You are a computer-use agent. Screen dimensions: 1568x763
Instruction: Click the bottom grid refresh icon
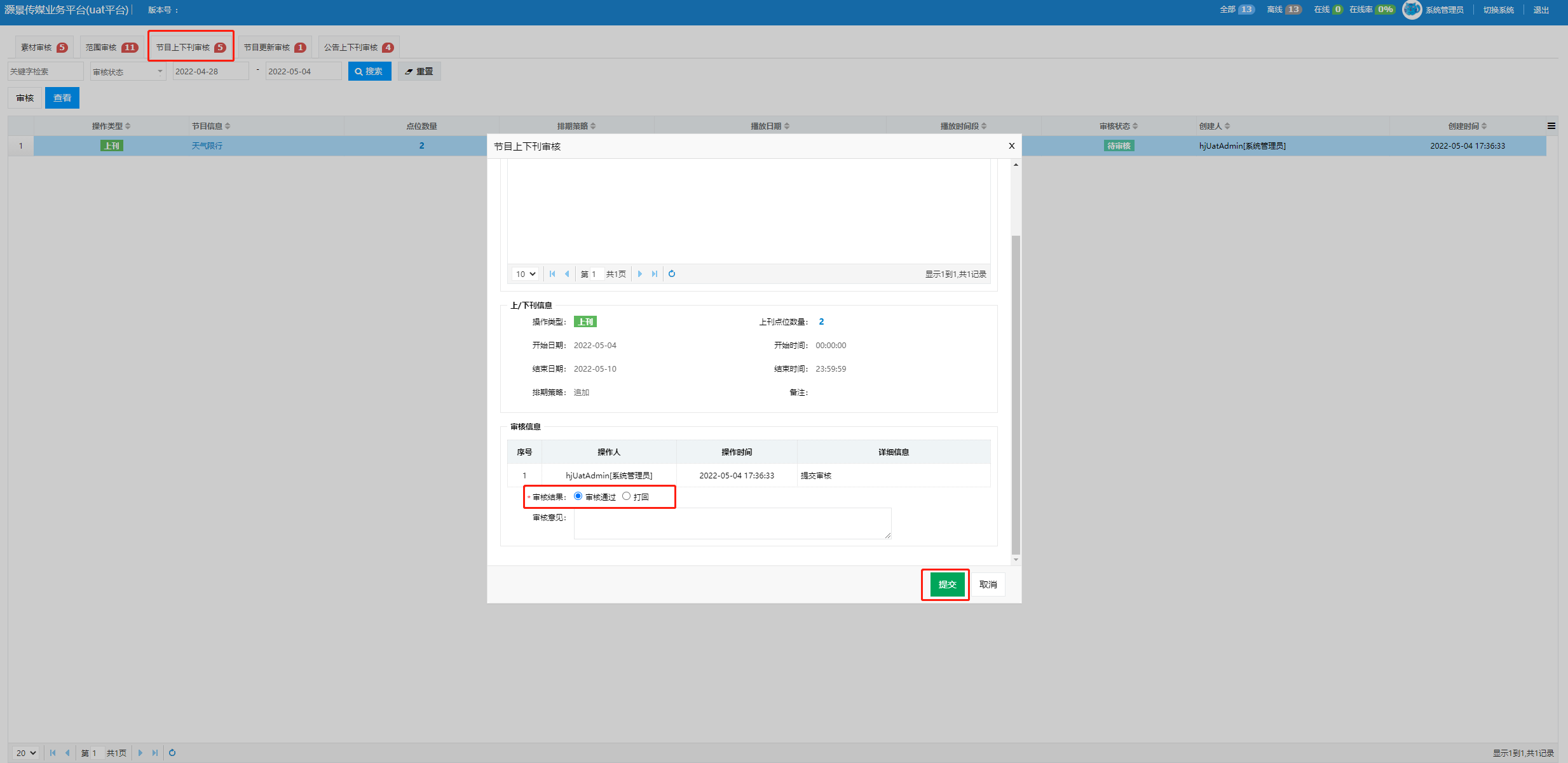click(x=172, y=753)
